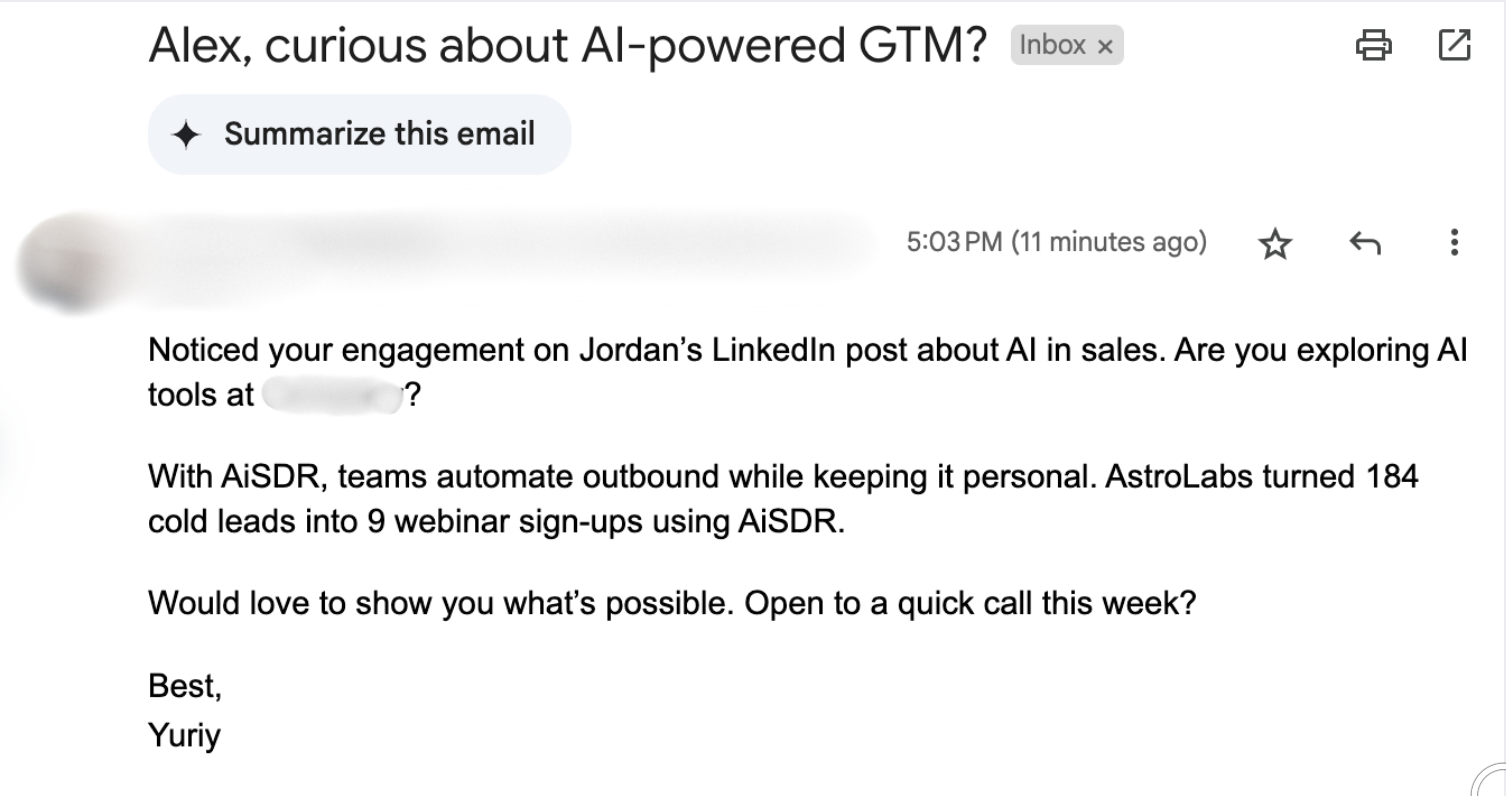Reply using the arrow icon
This screenshot has height=796, width=1506.
tap(1364, 243)
